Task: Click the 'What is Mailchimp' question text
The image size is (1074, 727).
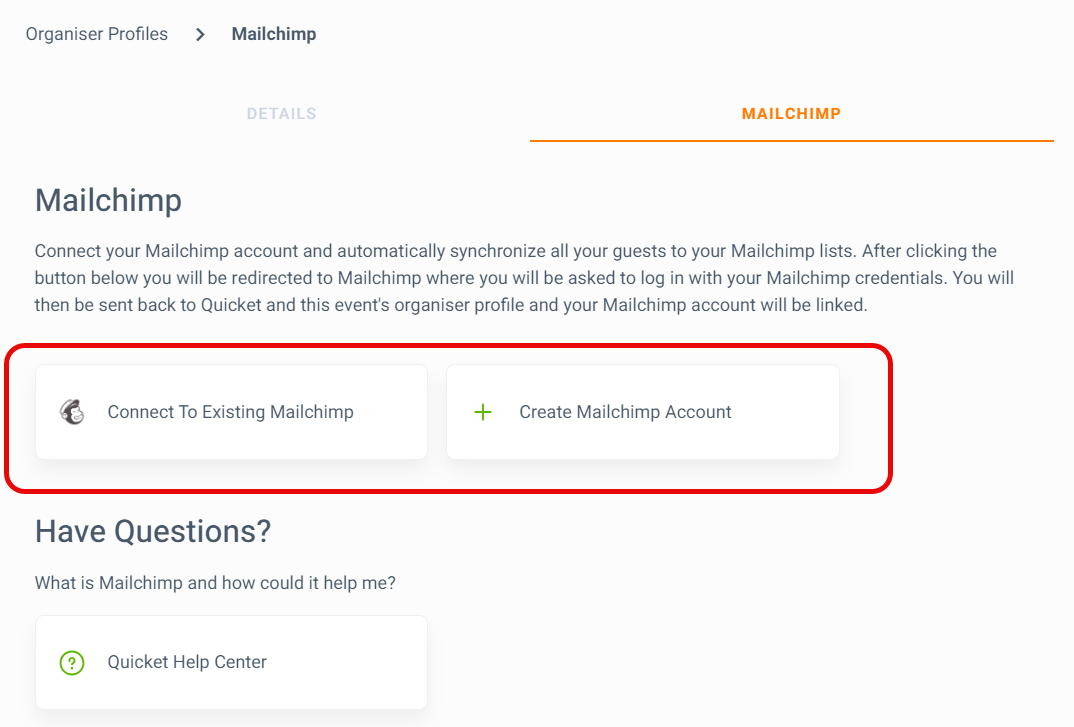Action: [x=215, y=583]
